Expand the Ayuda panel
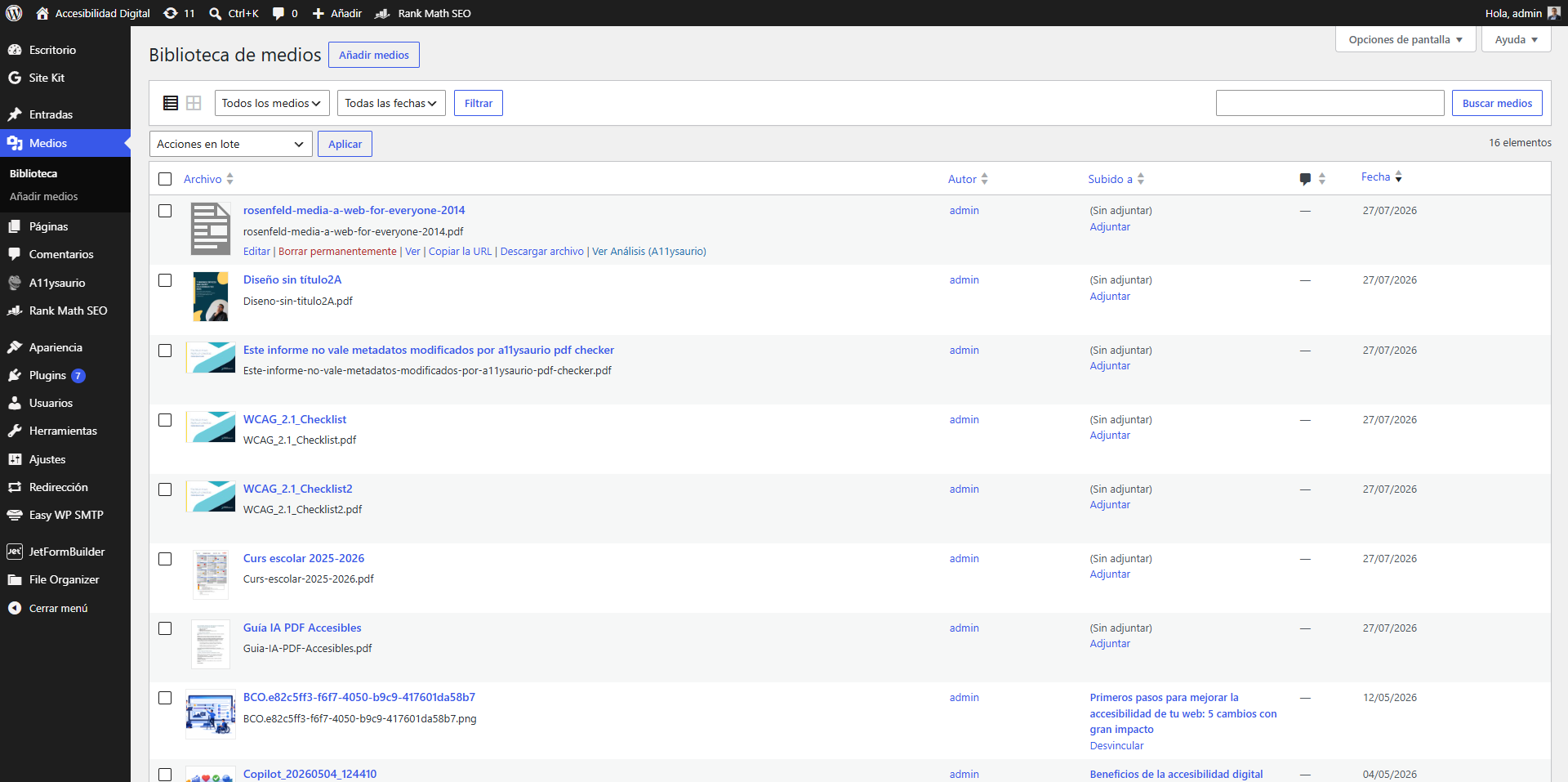Viewport: 1568px width, 782px height. 1516,39
